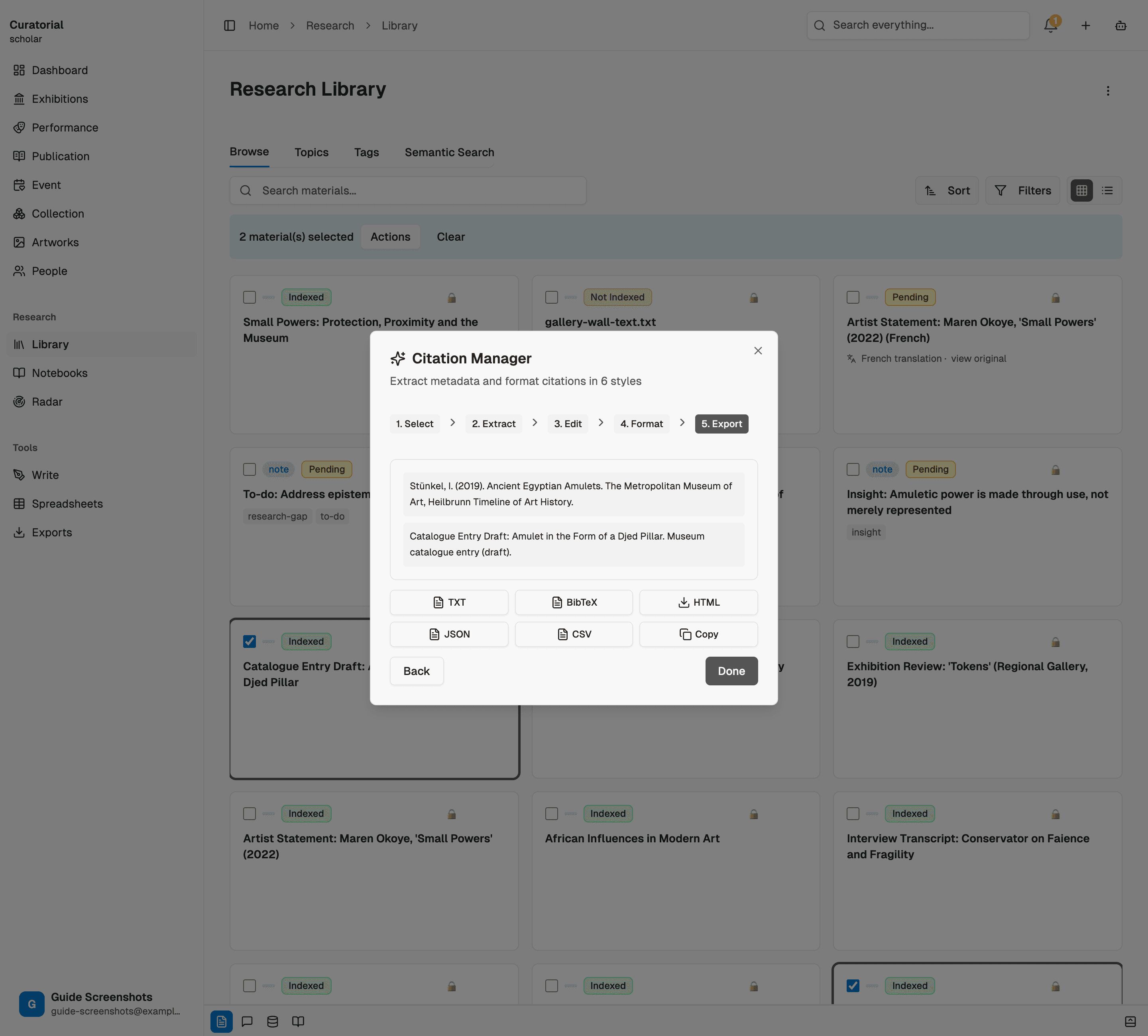Open Radar in Research group
Screen dimensions: 1148x1036
tap(101, 402)
